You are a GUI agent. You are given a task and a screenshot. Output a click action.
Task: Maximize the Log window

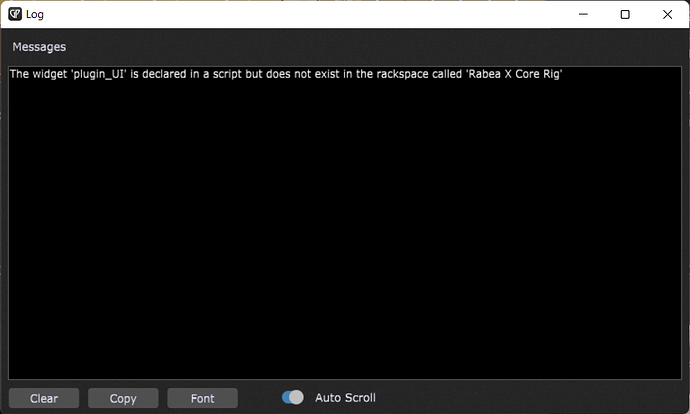(625, 14)
